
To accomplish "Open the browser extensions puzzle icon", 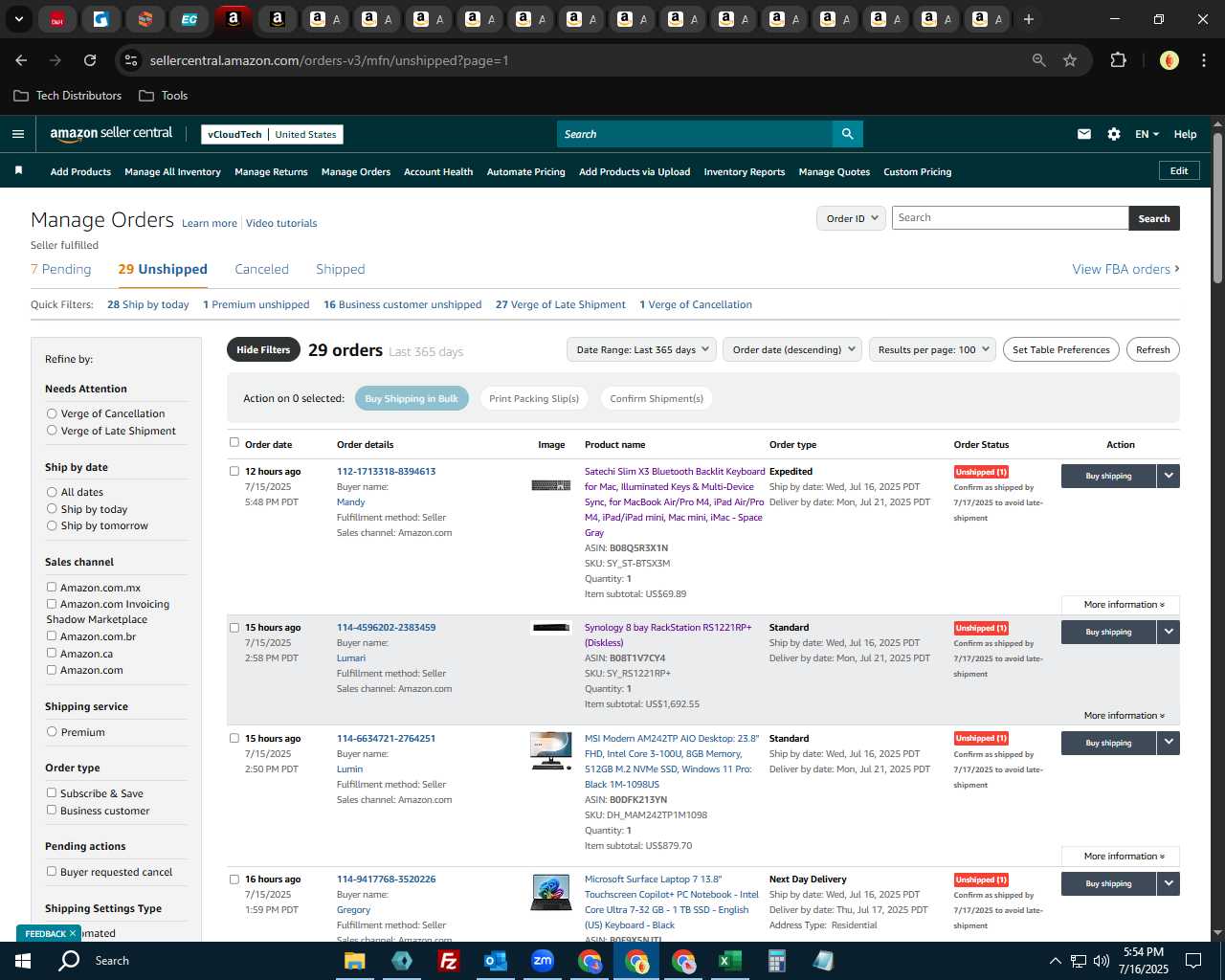I will [1118, 60].
